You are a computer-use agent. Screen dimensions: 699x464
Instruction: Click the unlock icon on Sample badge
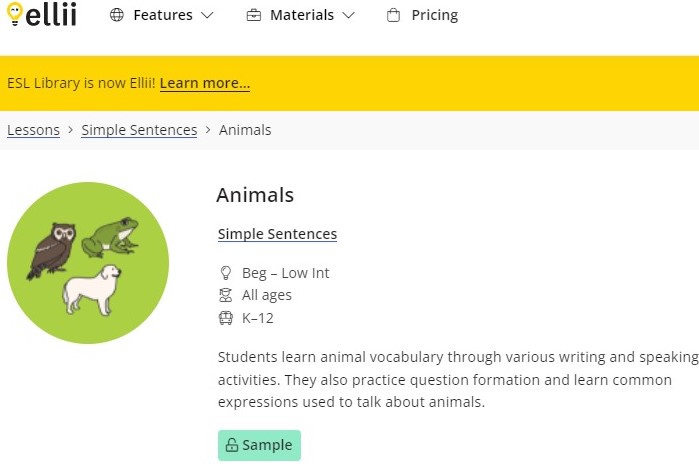pyautogui.click(x=232, y=445)
